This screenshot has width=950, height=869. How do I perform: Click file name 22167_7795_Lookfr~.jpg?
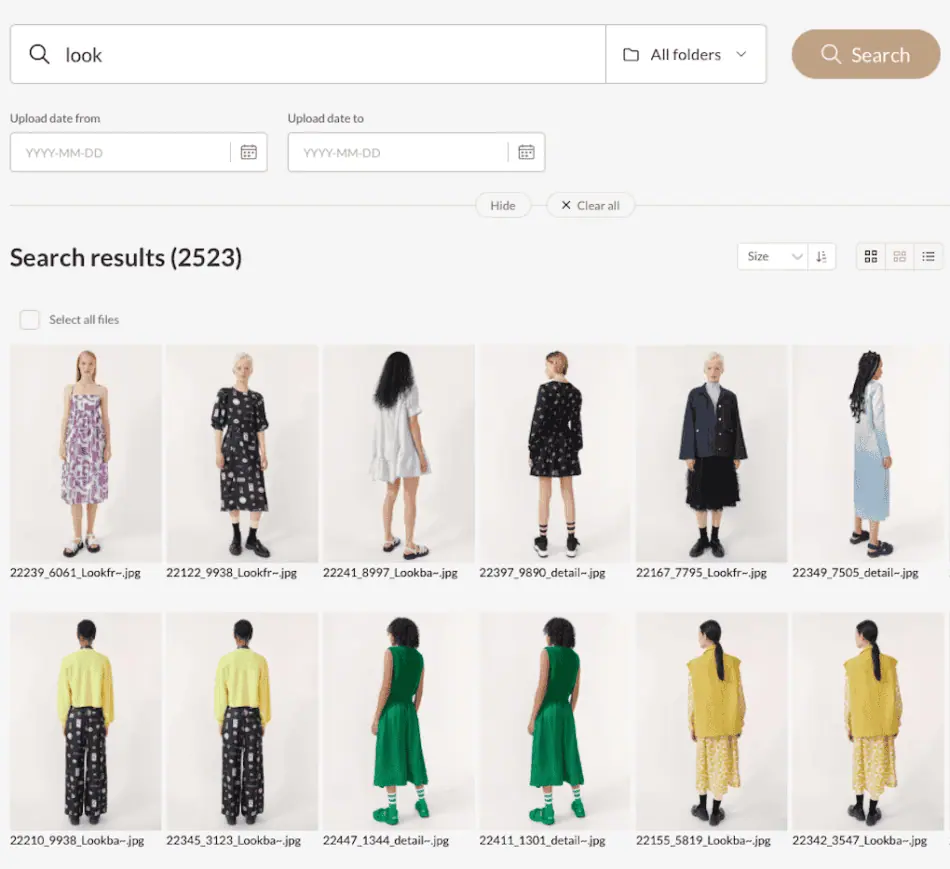pos(701,573)
